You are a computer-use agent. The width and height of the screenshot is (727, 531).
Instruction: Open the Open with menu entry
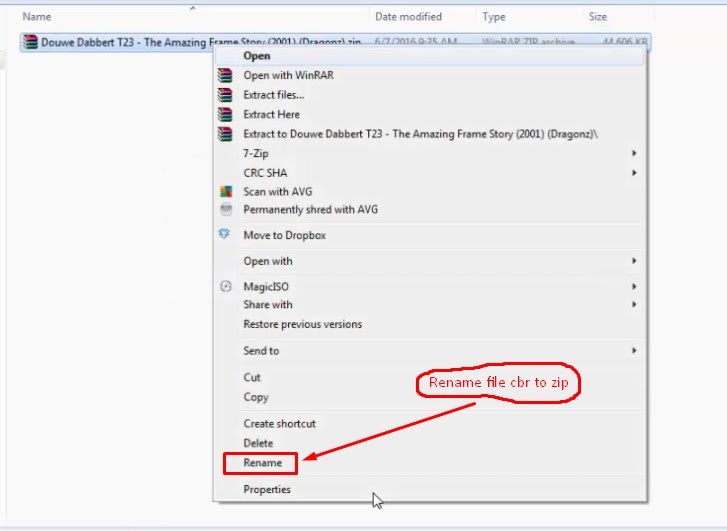point(430,261)
